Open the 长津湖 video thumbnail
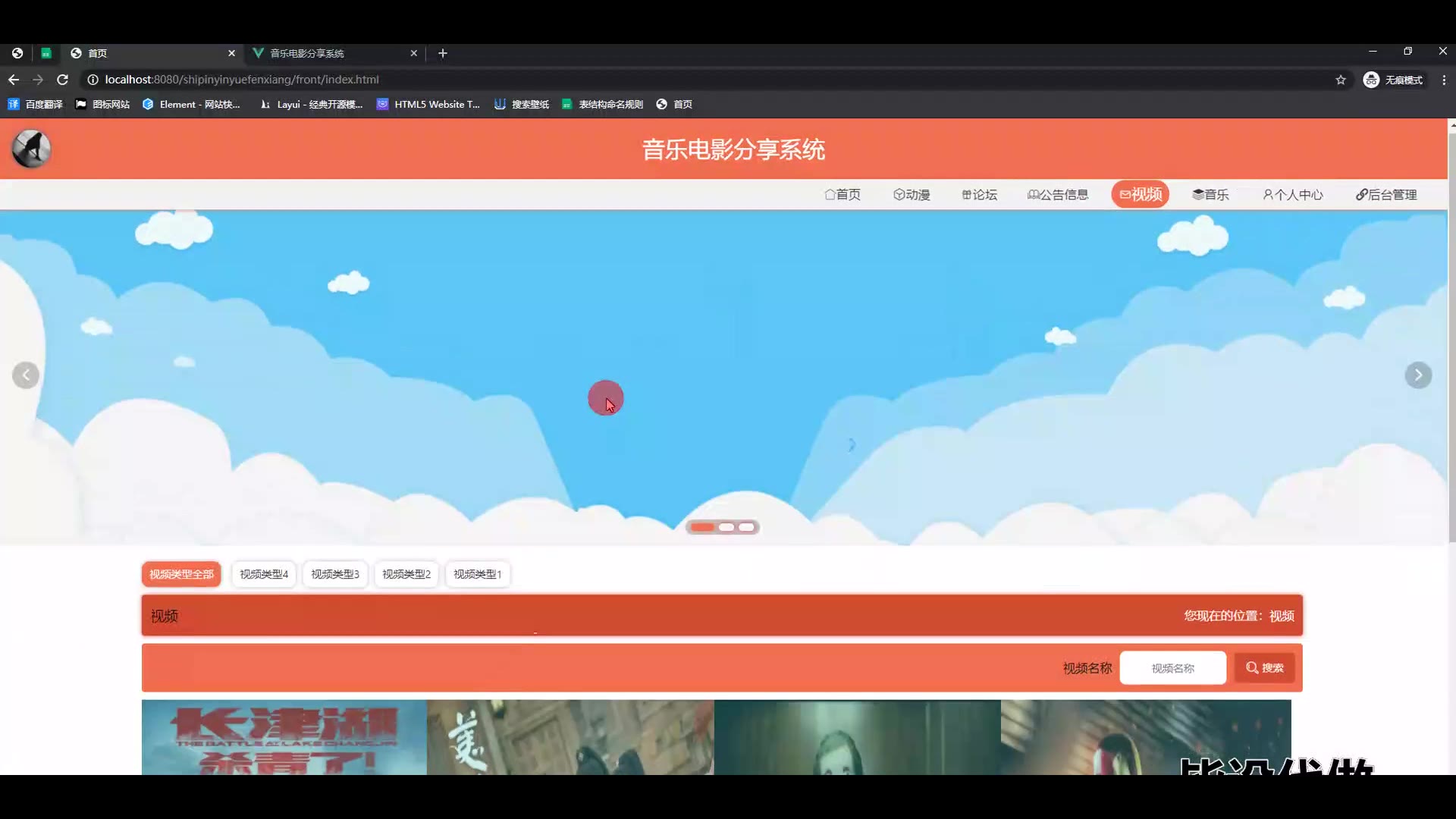Image resolution: width=1456 pixels, height=819 pixels. pos(284,737)
